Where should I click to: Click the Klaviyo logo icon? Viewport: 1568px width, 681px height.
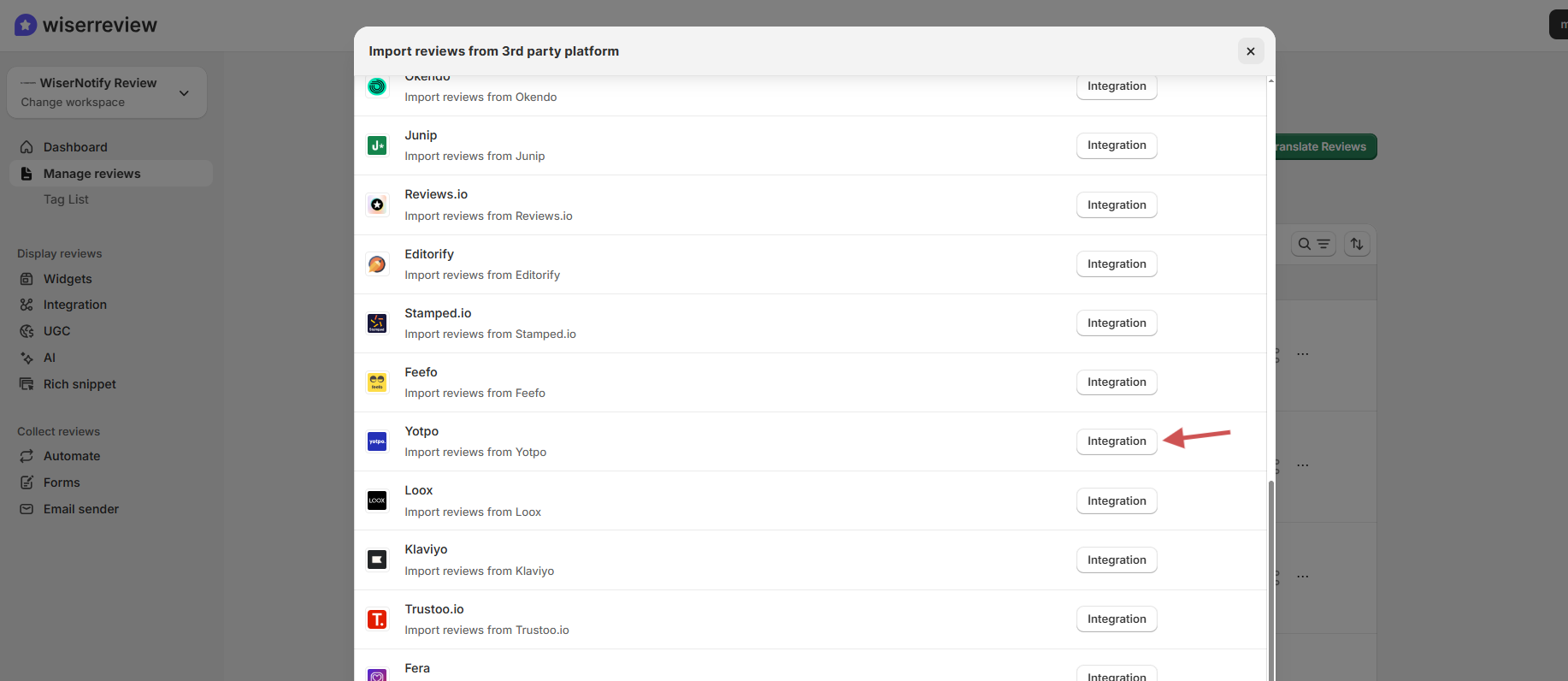[x=377, y=560]
